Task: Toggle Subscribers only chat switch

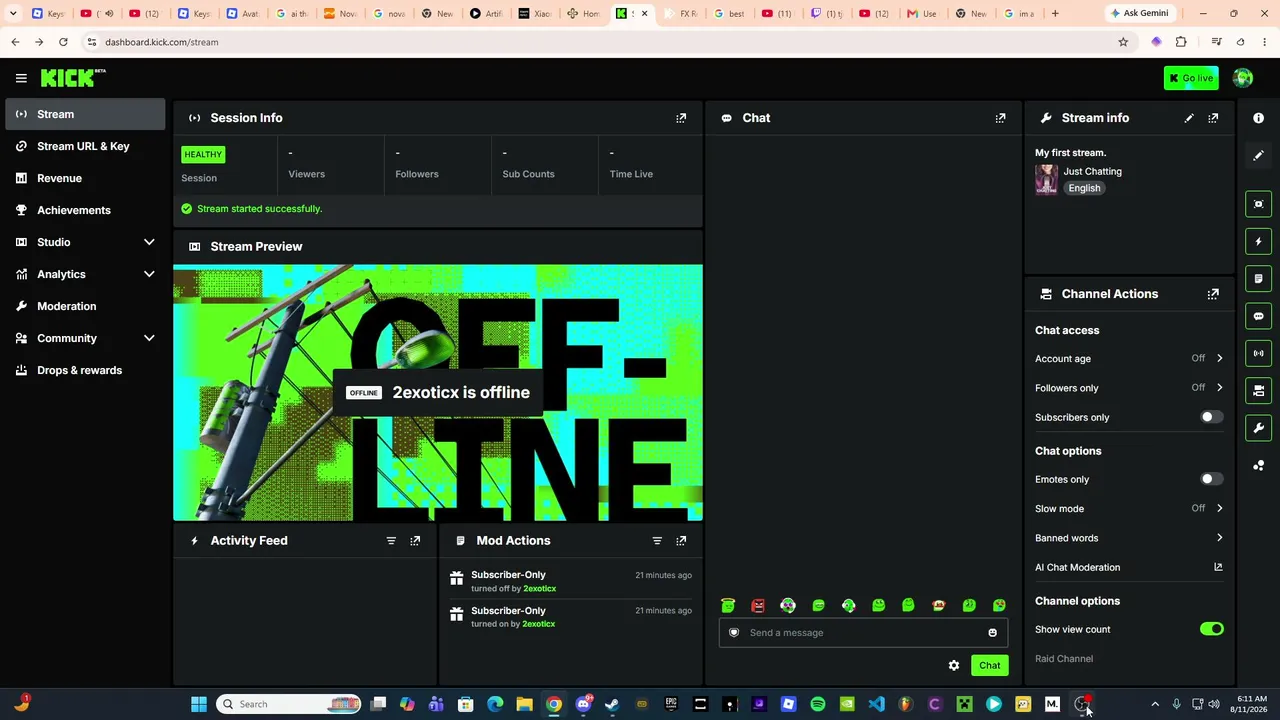Action: click(1211, 417)
